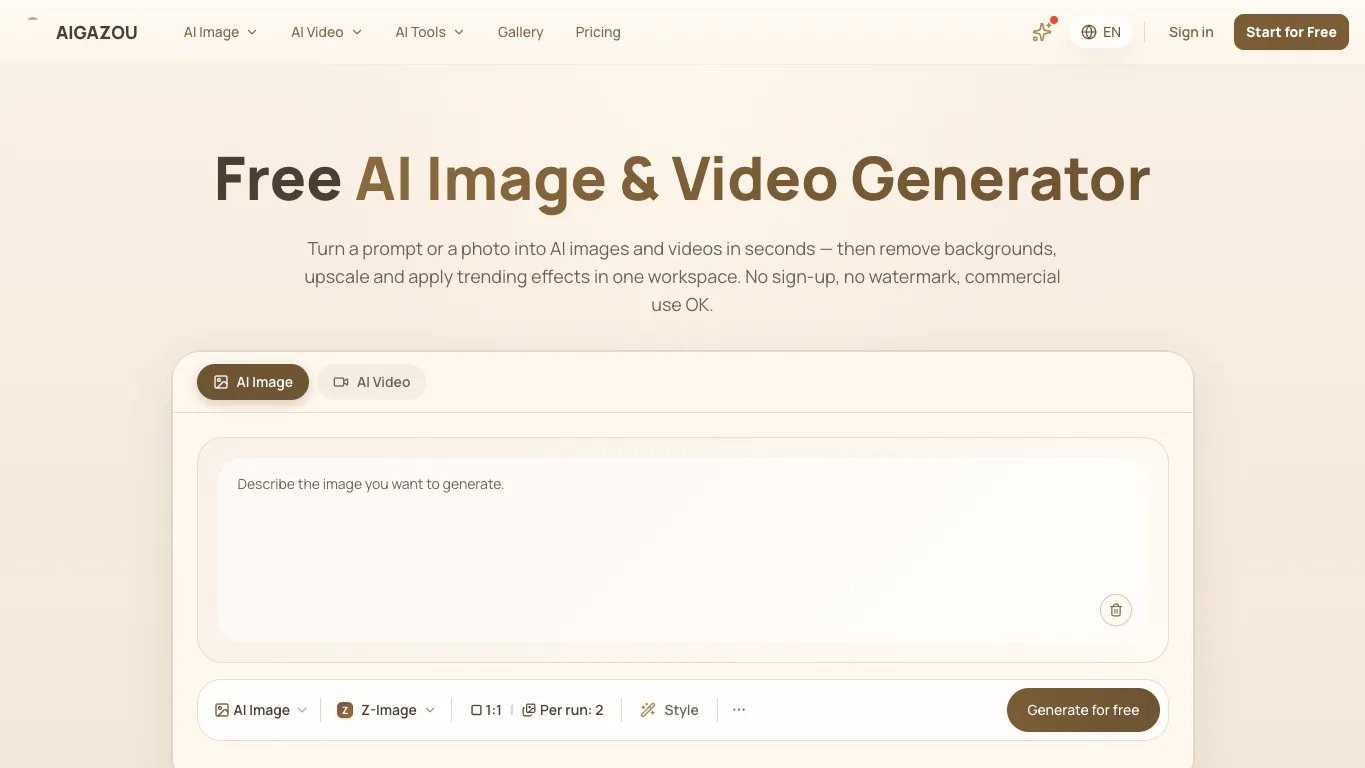Open the Style options
The height and width of the screenshot is (768, 1365).
[x=669, y=710]
